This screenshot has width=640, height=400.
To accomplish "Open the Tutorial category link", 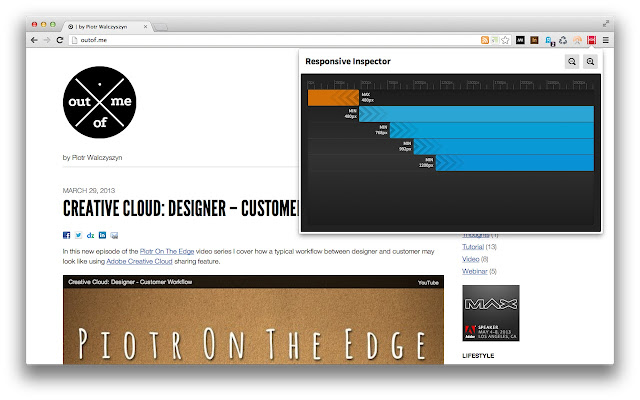I will click(x=473, y=247).
